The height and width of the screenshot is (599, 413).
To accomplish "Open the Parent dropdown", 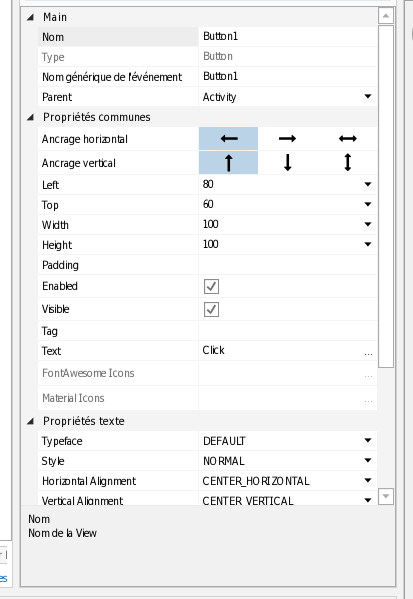I will pyautogui.click(x=368, y=97).
